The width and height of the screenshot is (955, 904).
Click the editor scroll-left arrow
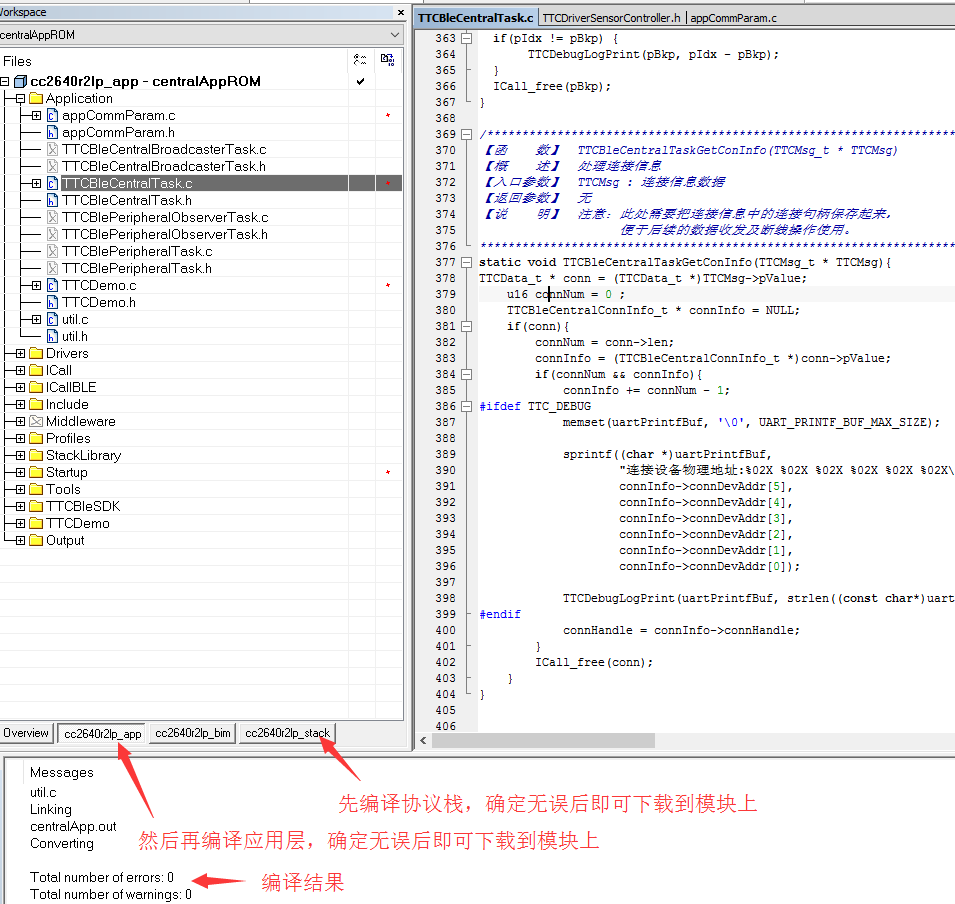[x=423, y=740]
